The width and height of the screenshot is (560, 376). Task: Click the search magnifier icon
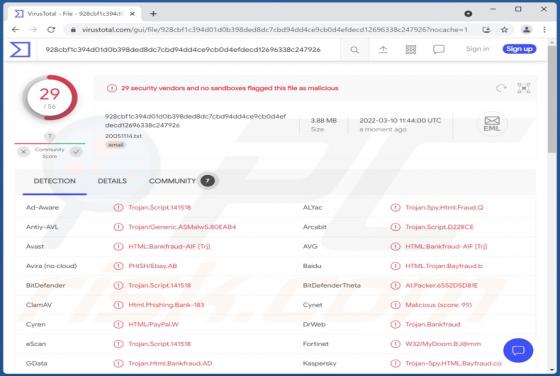pyautogui.click(x=354, y=50)
